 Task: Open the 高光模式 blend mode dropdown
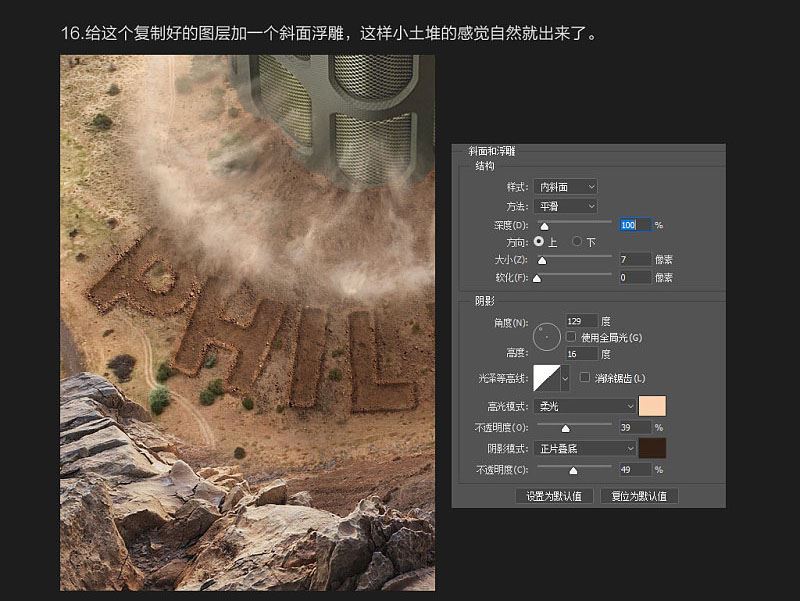coord(582,405)
